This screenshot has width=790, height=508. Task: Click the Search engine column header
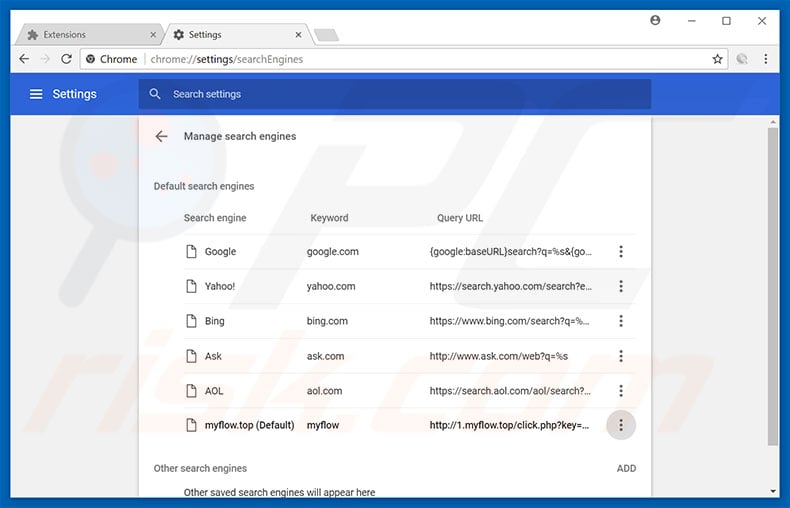pos(215,218)
